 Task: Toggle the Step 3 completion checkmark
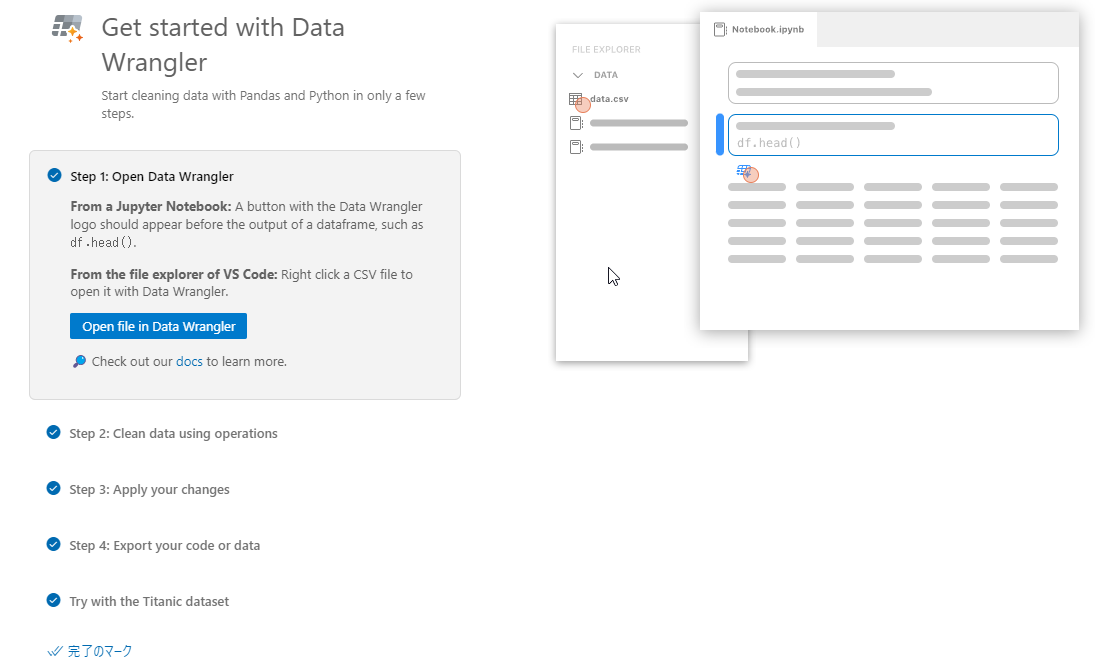(x=53, y=489)
